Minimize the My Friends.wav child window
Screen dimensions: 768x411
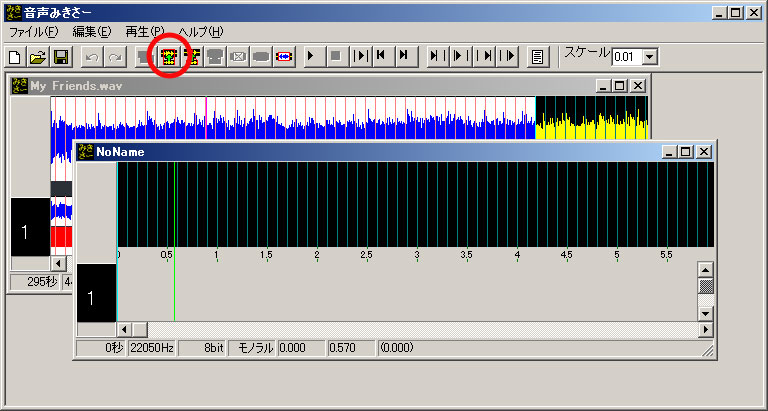(604, 86)
